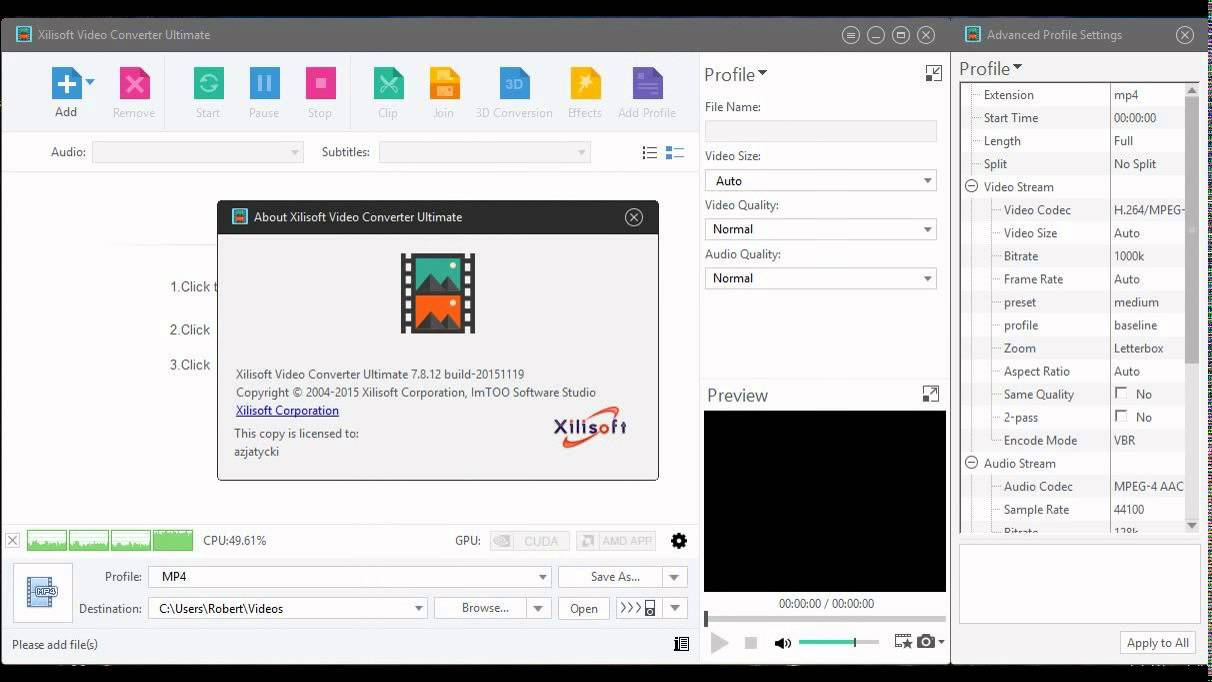Take a snapshot with camera icon
This screenshot has width=1212, height=682.
coord(926,642)
